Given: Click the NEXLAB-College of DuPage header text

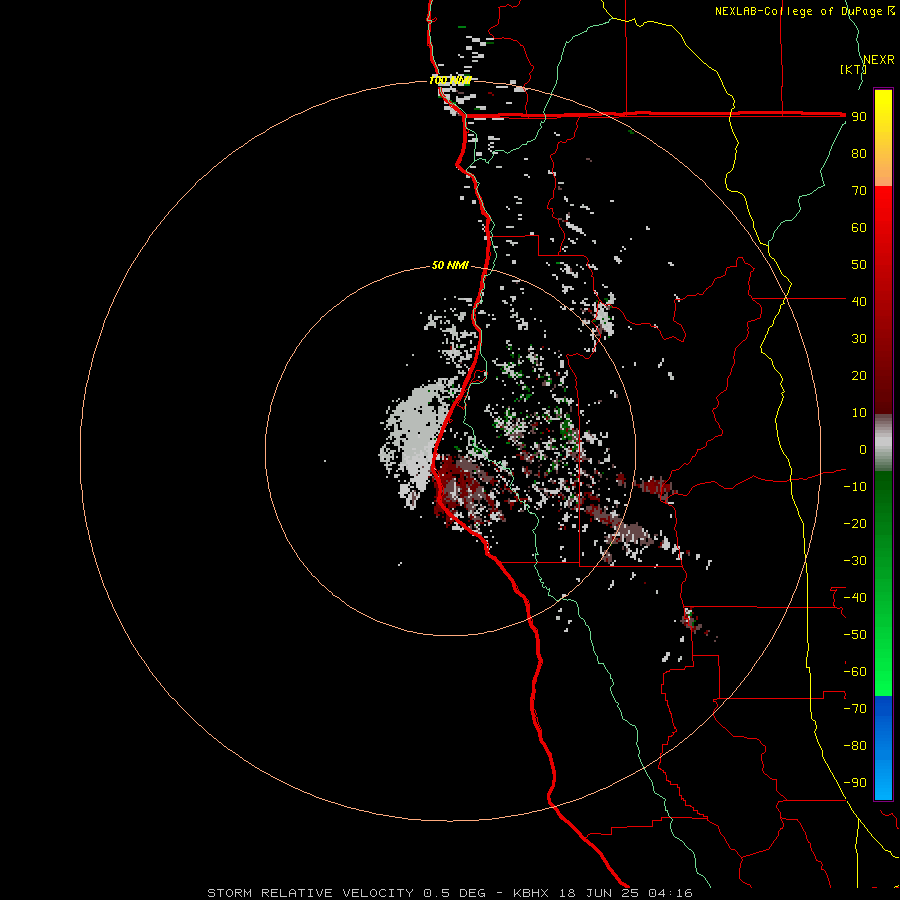Looking at the screenshot, I should [805, 11].
